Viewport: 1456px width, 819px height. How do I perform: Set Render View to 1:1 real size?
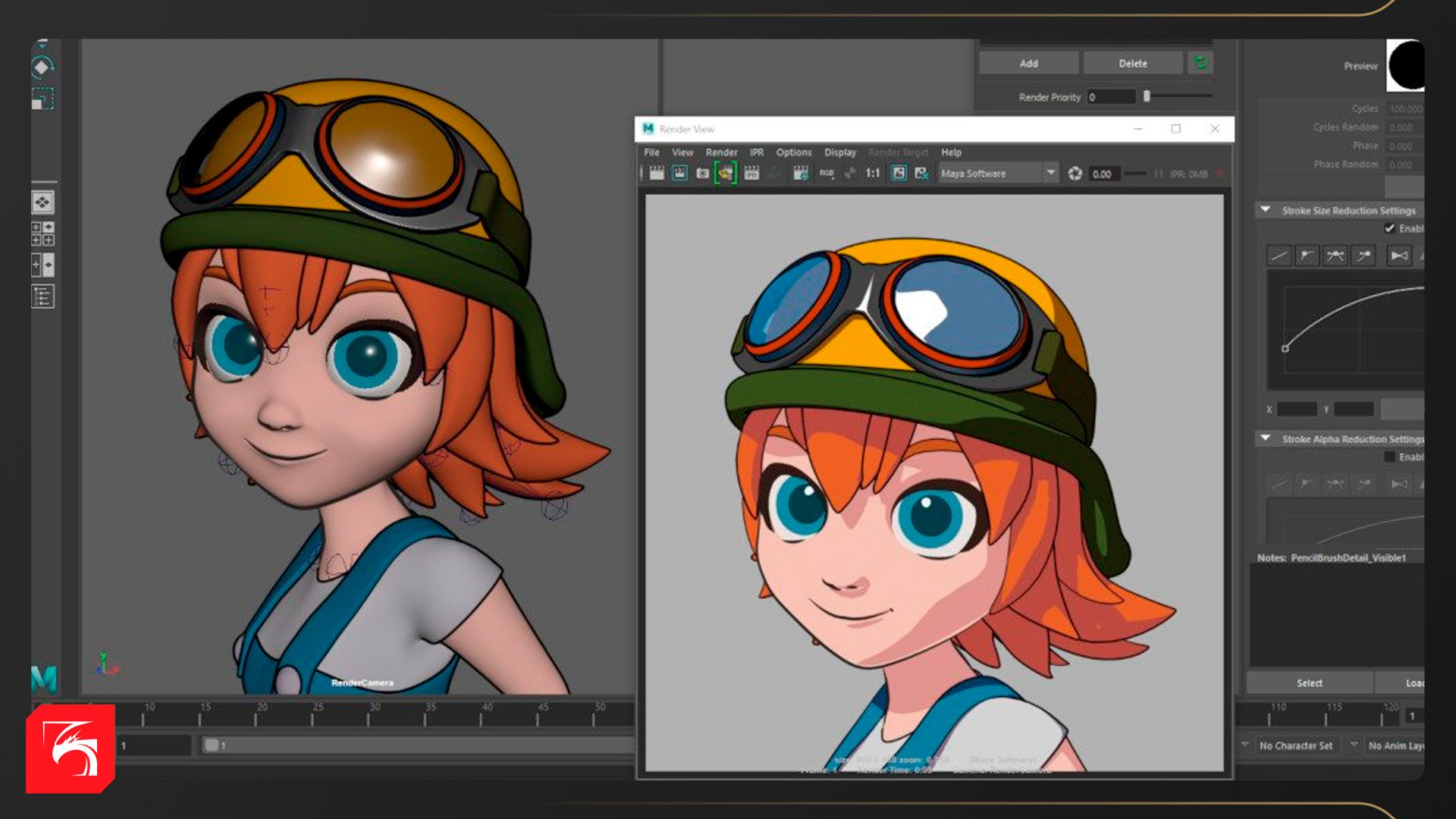[x=873, y=174]
